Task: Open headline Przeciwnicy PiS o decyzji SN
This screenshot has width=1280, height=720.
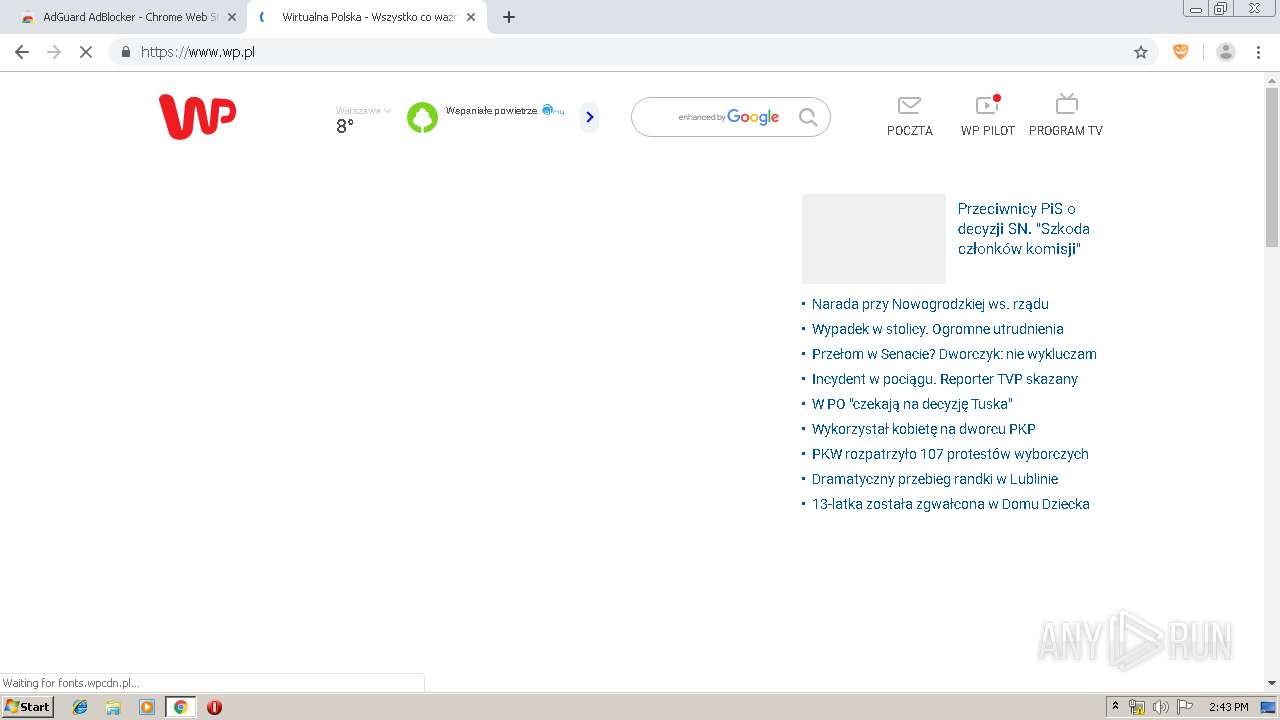Action: [1024, 229]
